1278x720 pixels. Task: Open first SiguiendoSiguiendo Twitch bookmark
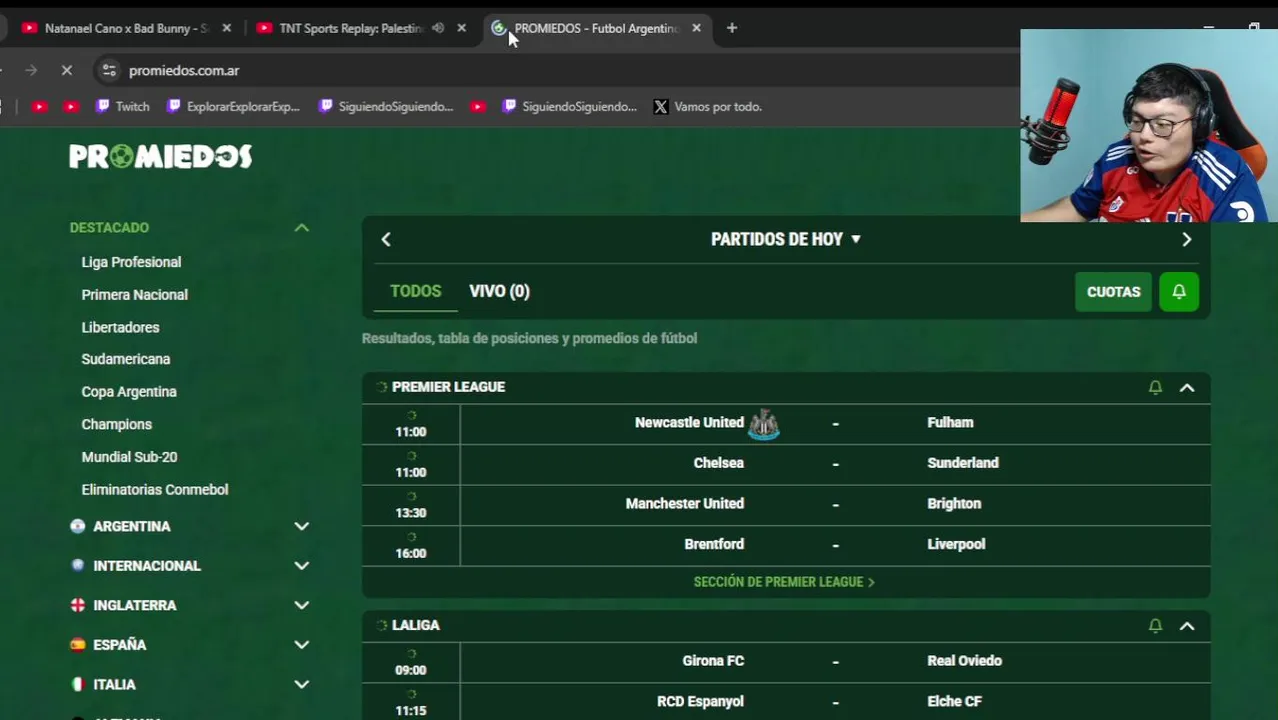click(386, 106)
